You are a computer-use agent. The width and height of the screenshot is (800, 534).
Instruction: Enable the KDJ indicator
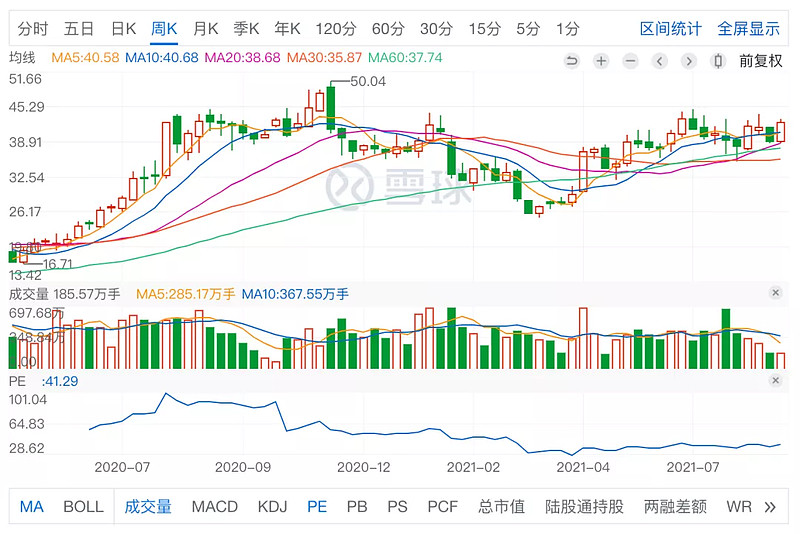point(272,506)
